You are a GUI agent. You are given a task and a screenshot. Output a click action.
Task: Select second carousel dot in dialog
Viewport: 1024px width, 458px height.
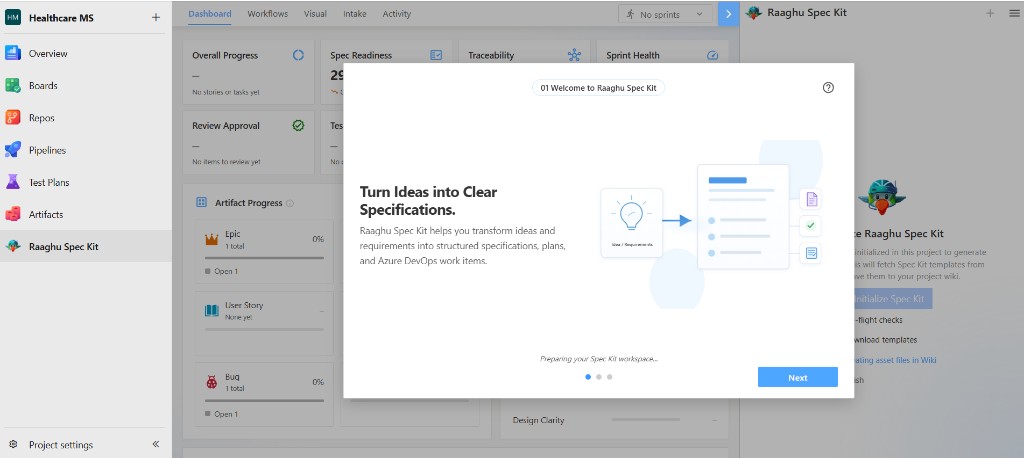(x=599, y=377)
